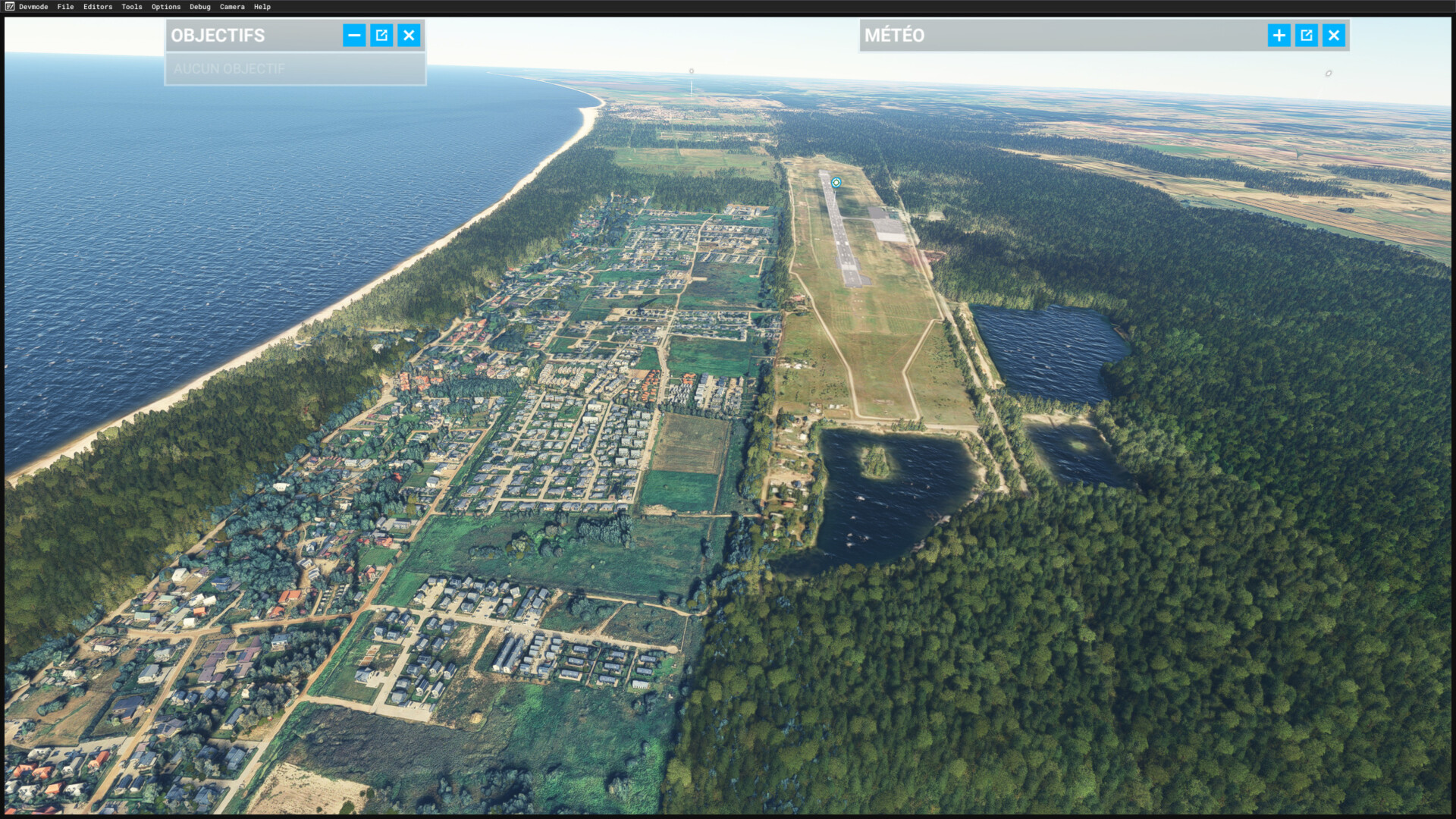Viewport: 1456px width, 819px height.
Task: Select the far-right horizon POI marker
Action: (1328, 74)
